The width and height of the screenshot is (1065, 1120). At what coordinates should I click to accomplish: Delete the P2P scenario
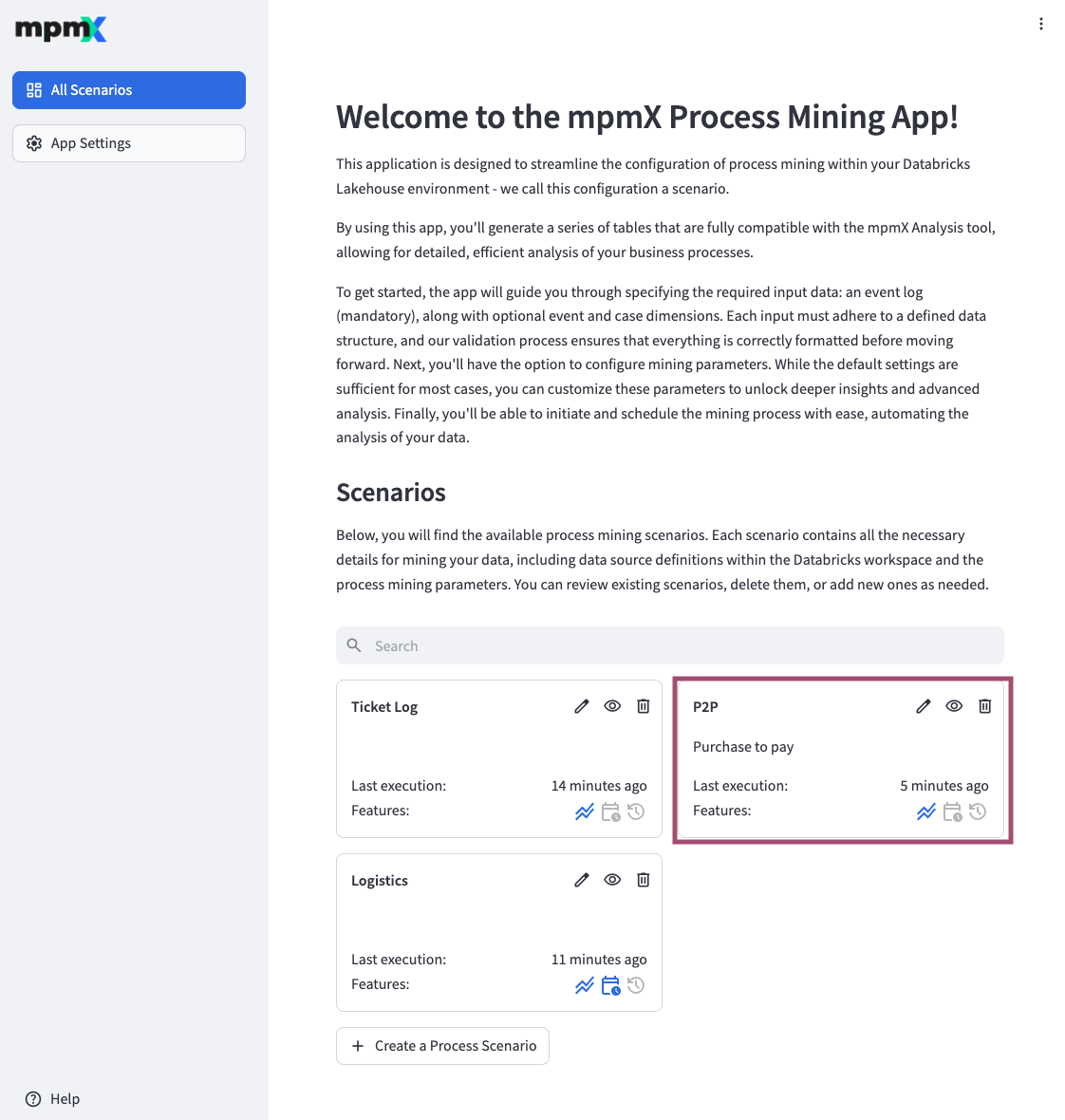click(984, 706)
